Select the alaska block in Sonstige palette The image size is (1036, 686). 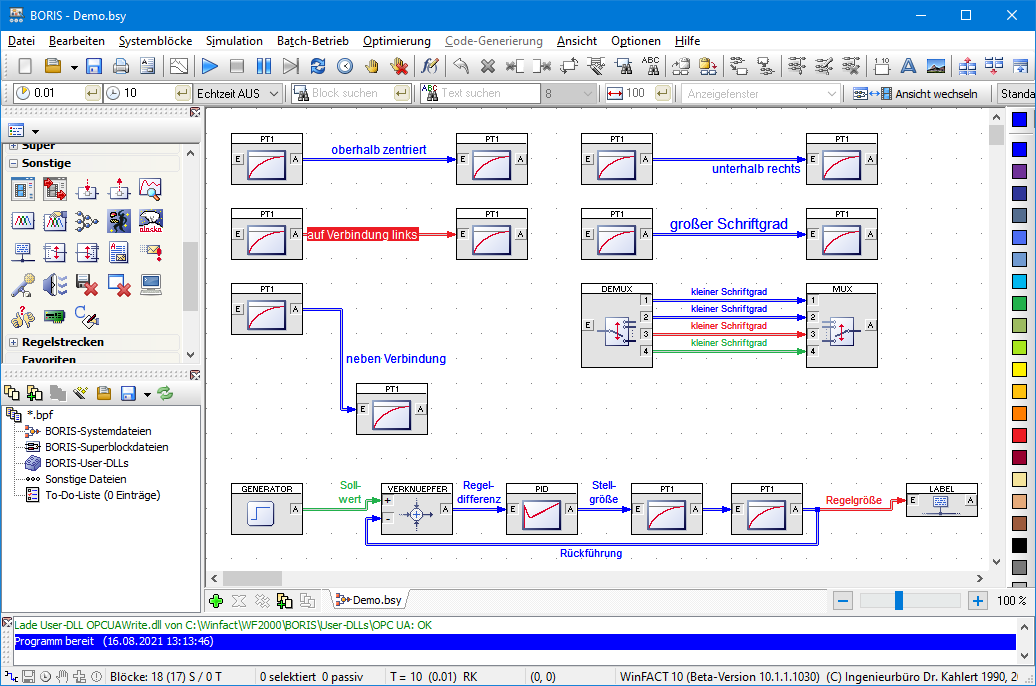click(151, 221)
